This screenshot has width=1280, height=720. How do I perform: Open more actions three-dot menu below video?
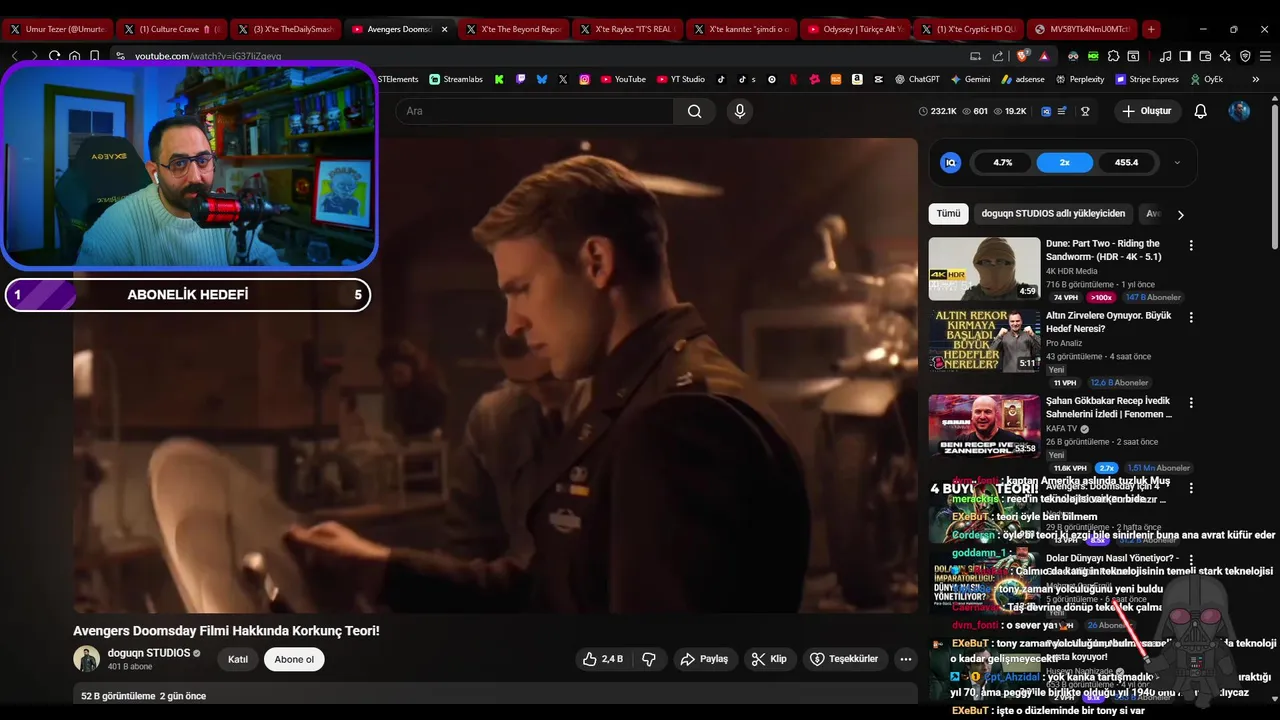[905, 659]
